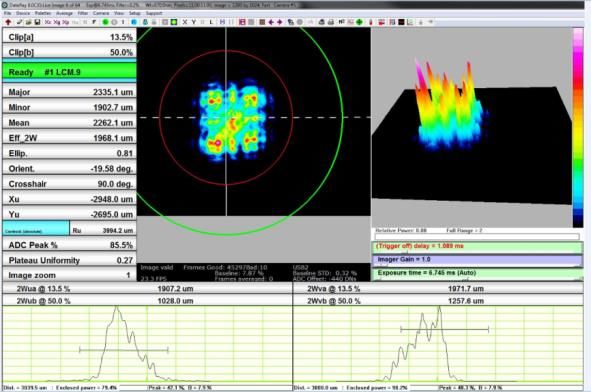Open the Setup menu
The height and width of the screenshot is (392, 591).
[x=135, y=13]
